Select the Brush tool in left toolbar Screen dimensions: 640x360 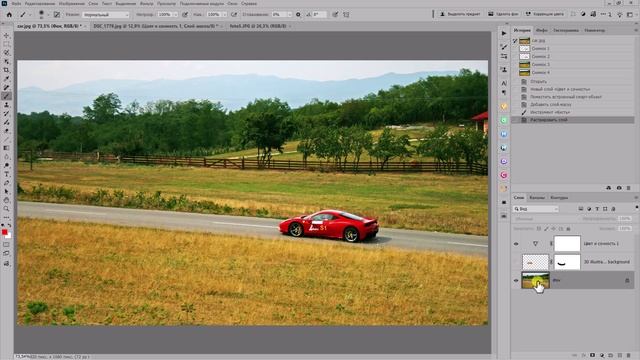(x=7, y=96)
